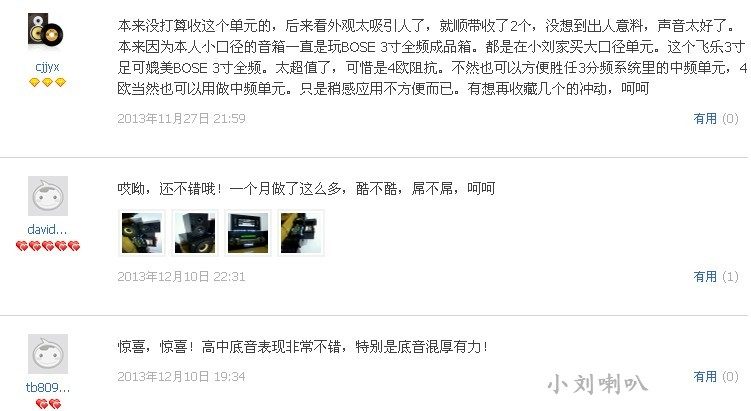Open third review photo of amplifier

248,233
